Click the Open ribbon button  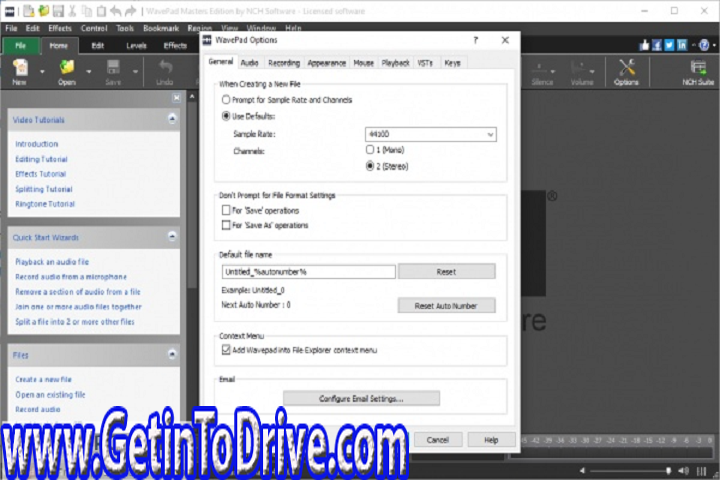point(67,73)
